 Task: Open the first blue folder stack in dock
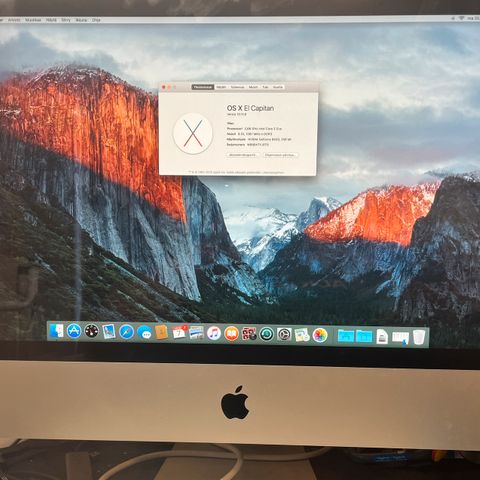pos(346,336)
